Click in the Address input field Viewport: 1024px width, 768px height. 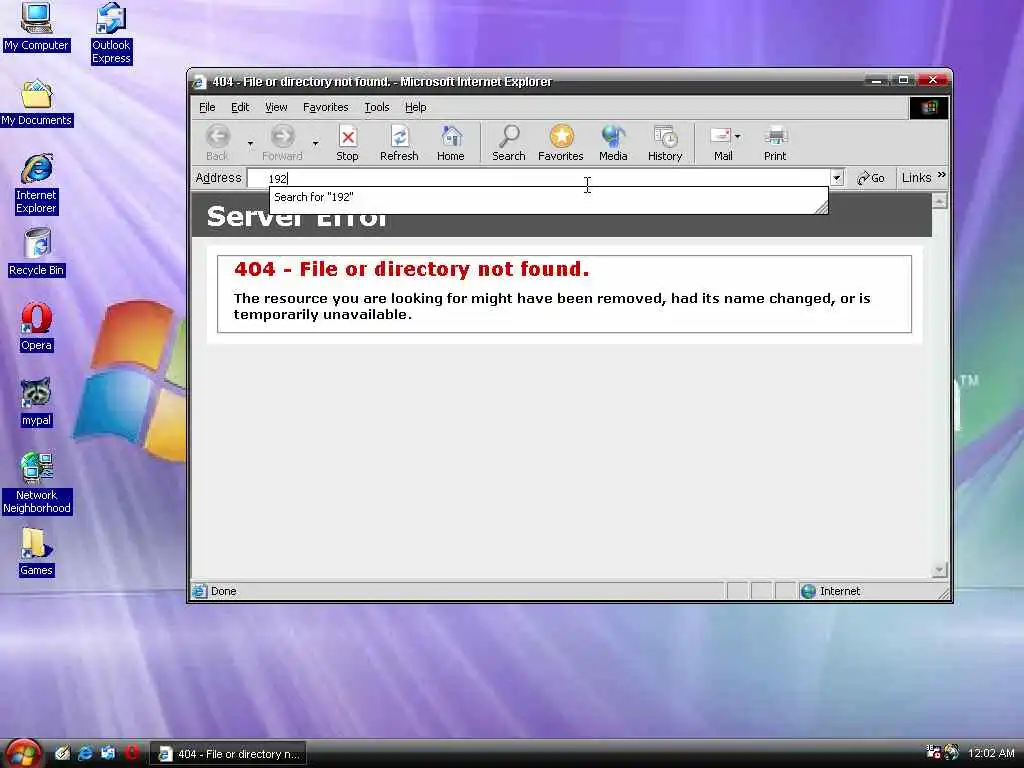(539, 178)
